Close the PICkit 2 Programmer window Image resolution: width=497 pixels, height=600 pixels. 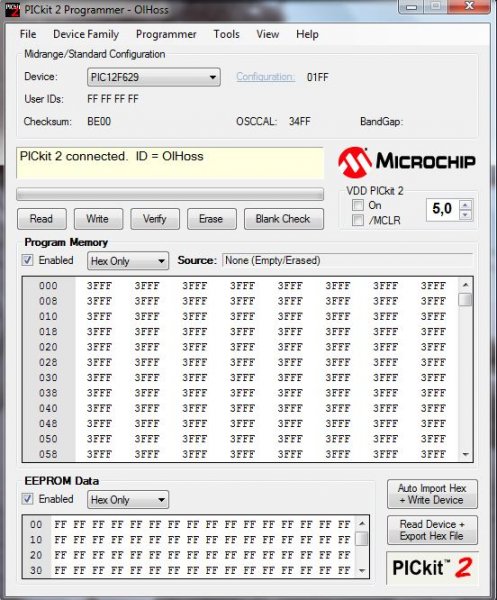pos(469,6)
